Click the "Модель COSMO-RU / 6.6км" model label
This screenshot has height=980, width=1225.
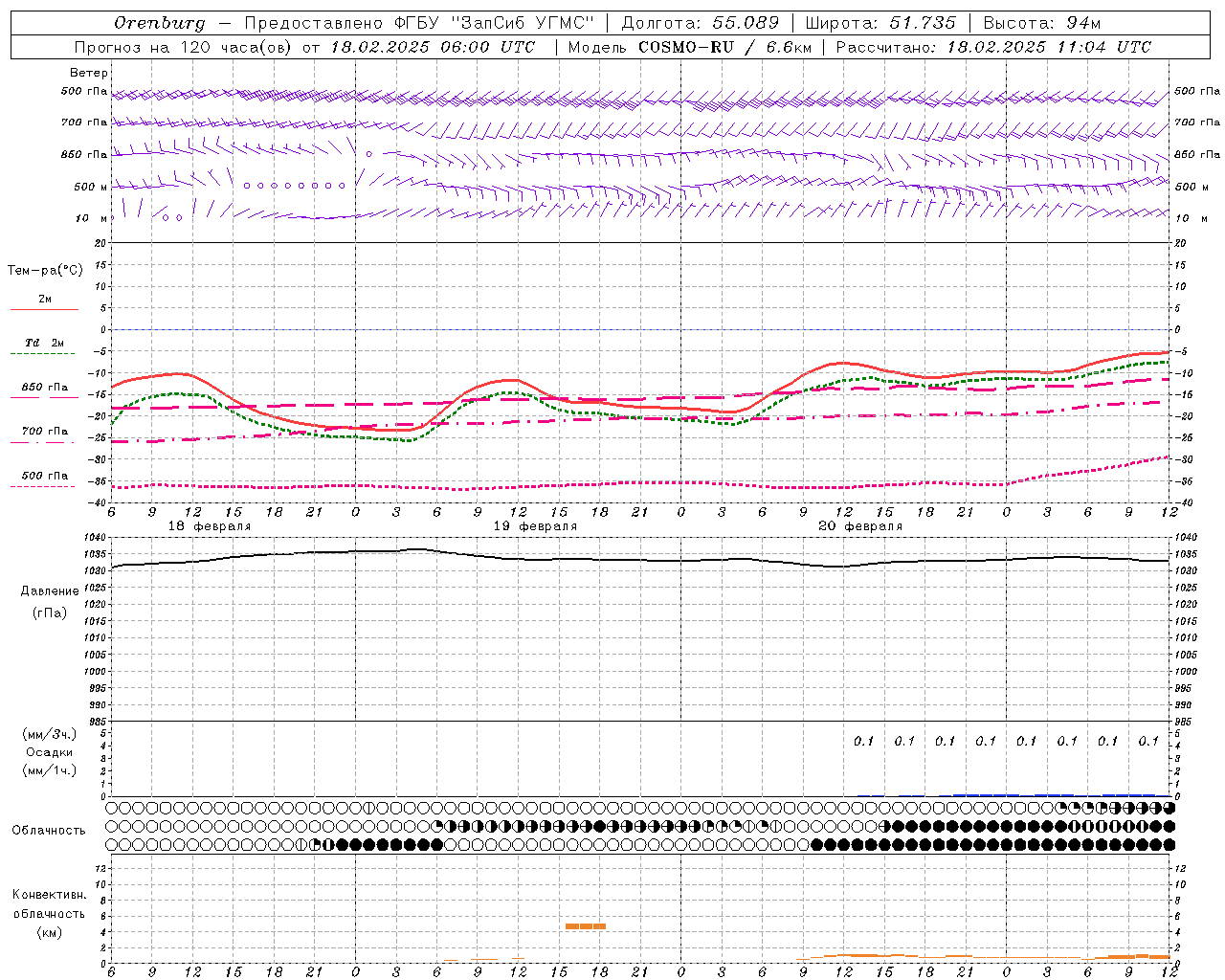tap(689, 47)
